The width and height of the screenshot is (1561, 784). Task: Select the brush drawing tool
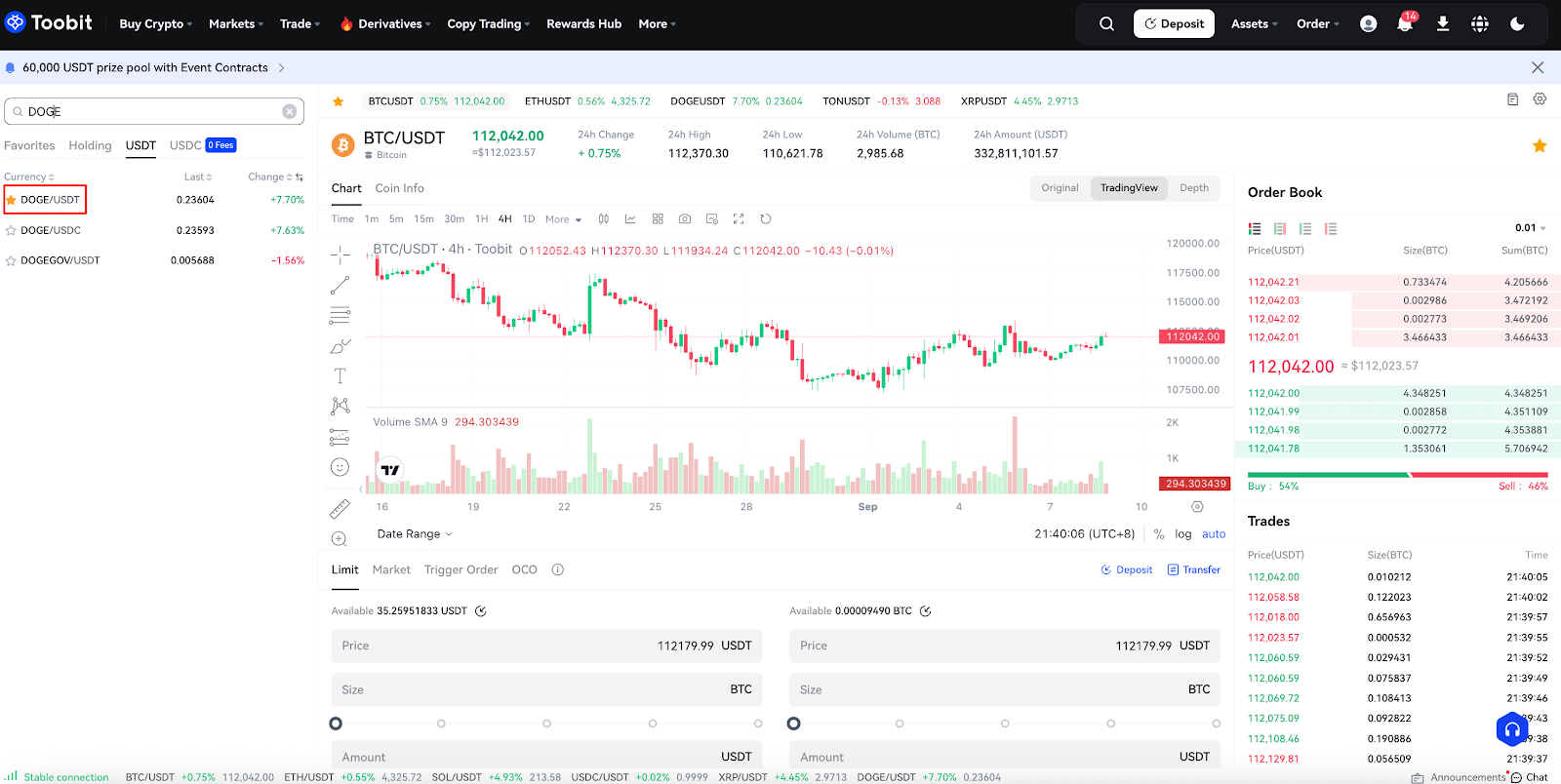(x=340, y=345)
